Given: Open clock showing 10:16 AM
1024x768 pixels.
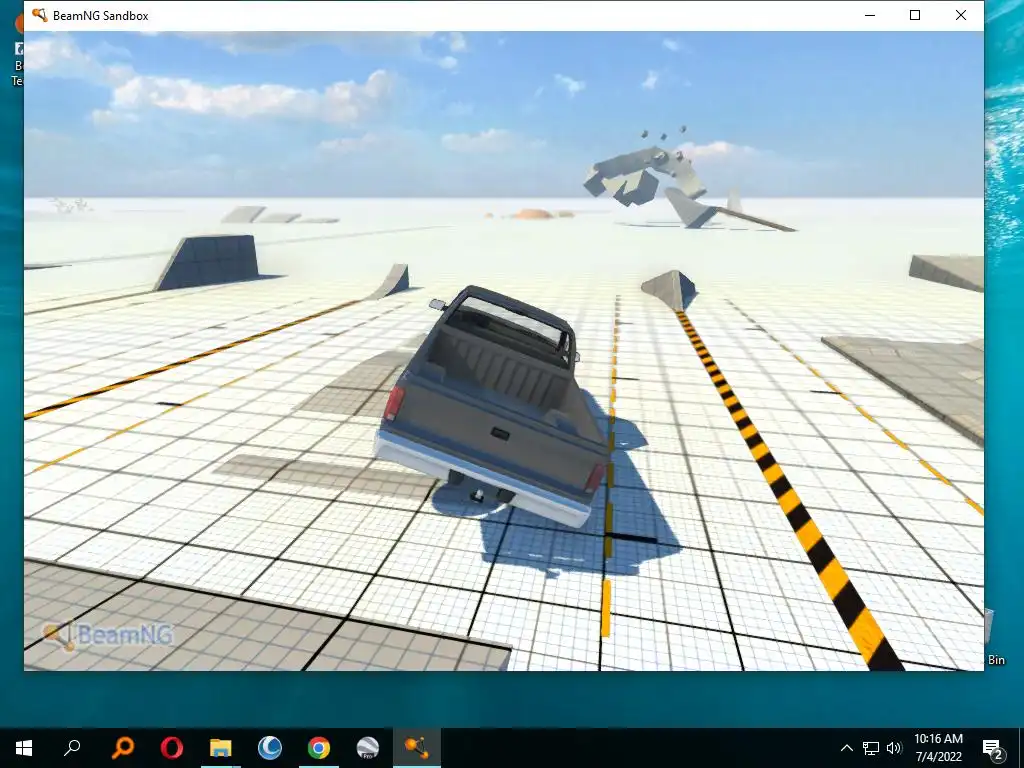Looking at the screenshot, I should pos(938,748).
